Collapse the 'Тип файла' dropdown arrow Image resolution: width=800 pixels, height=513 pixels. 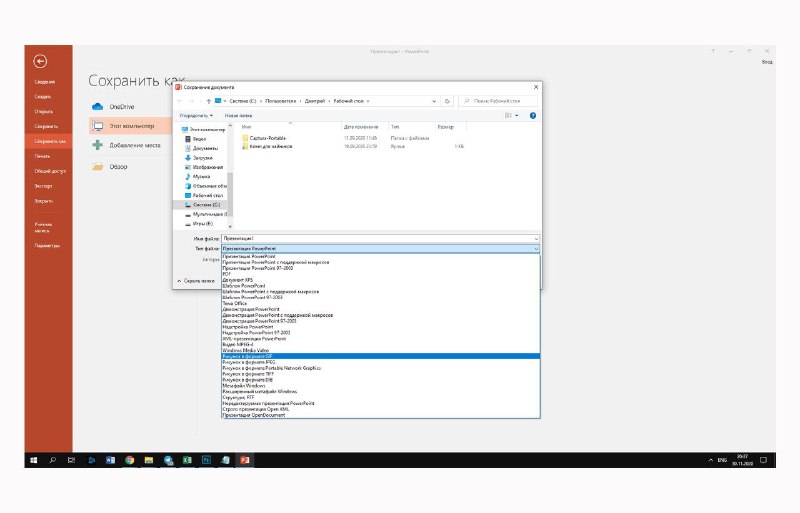click(x=536, y=249)
